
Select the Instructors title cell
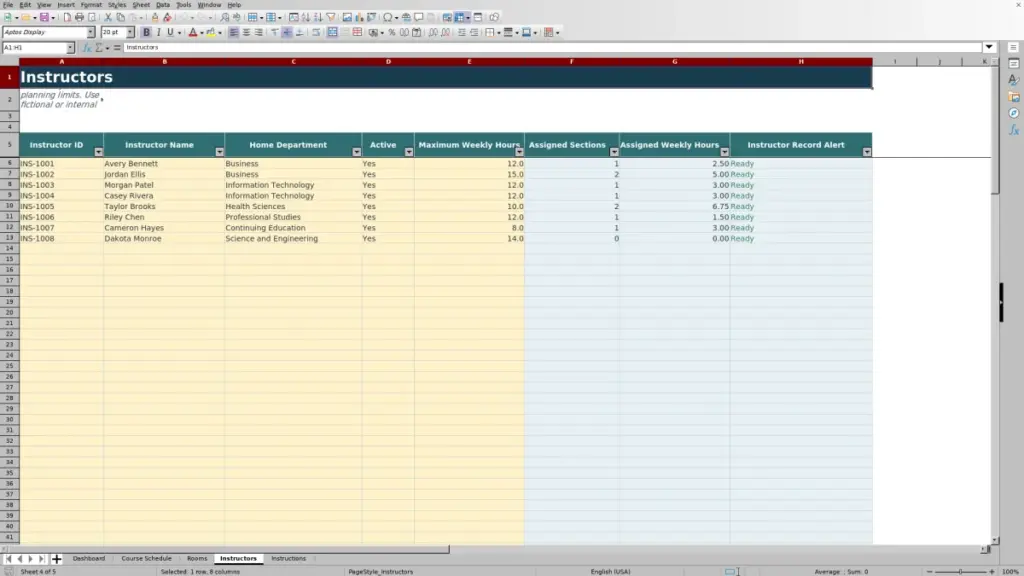coord(445,77)
